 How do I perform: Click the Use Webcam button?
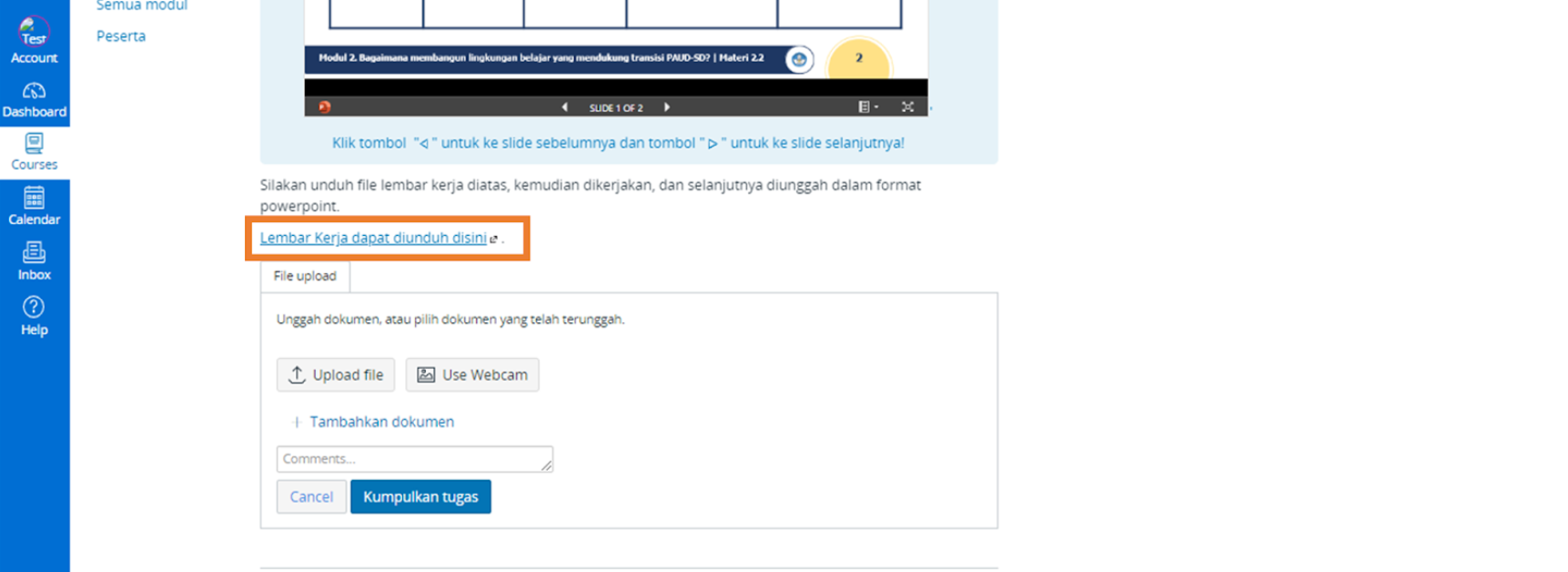pos(472,375)
